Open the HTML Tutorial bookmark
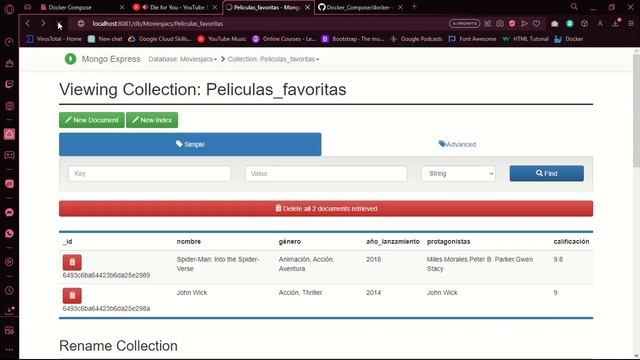Screen dimensions: 640x360 click(526, 39)
